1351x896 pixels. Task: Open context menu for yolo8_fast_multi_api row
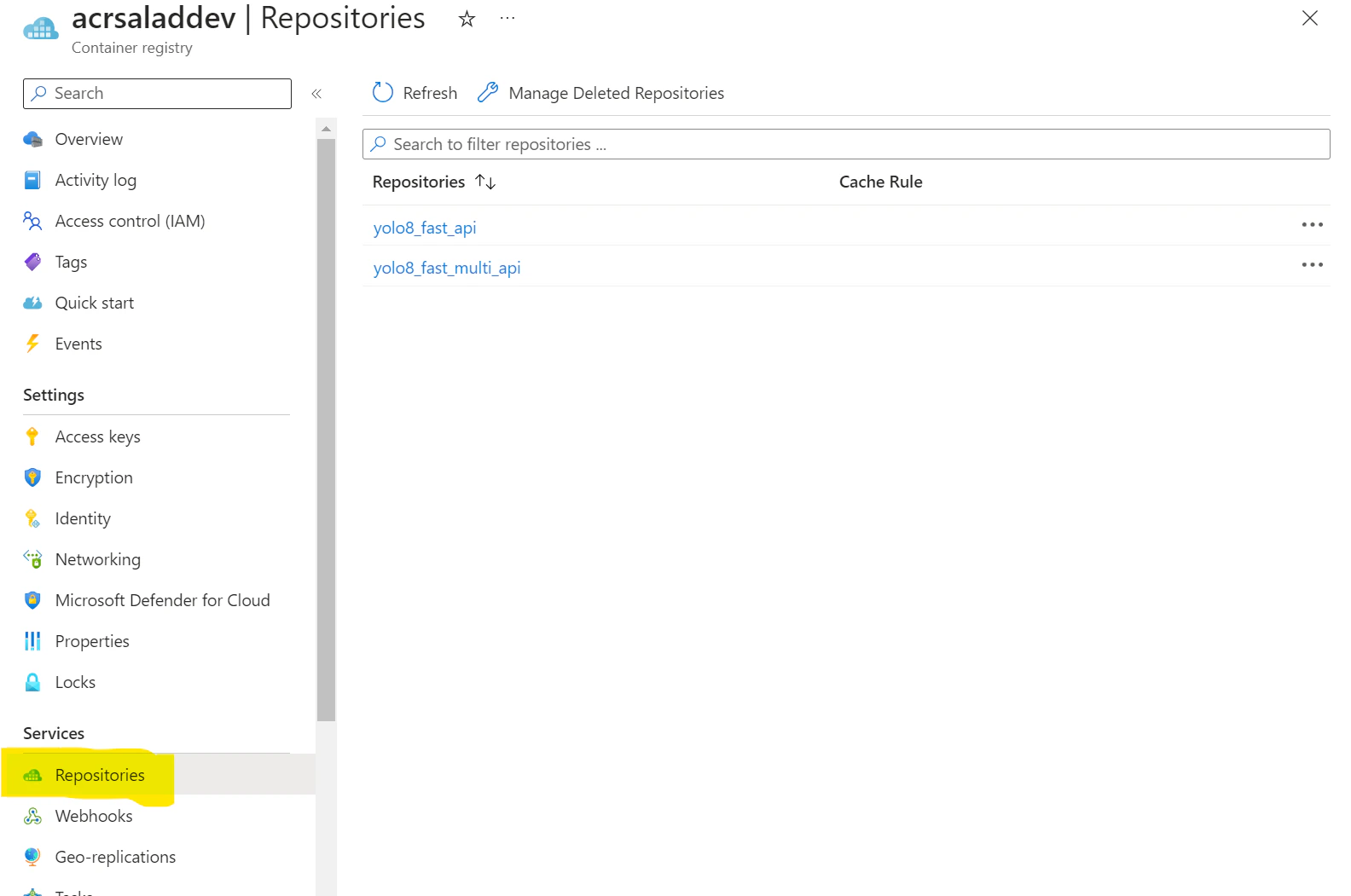tap(1313, 265)
